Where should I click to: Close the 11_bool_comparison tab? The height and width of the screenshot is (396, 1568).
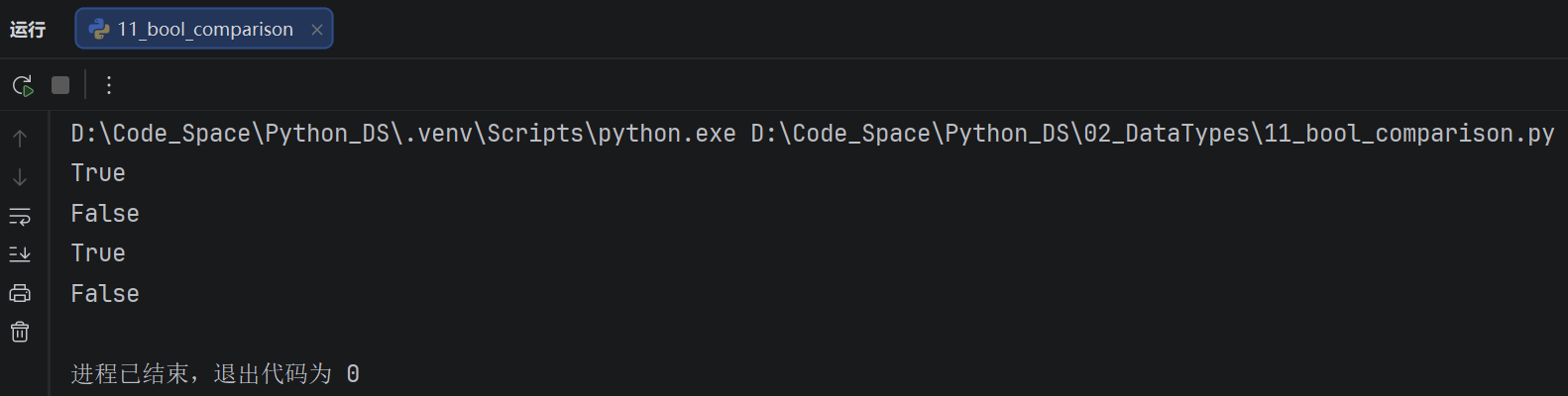(x=317, y=30)
